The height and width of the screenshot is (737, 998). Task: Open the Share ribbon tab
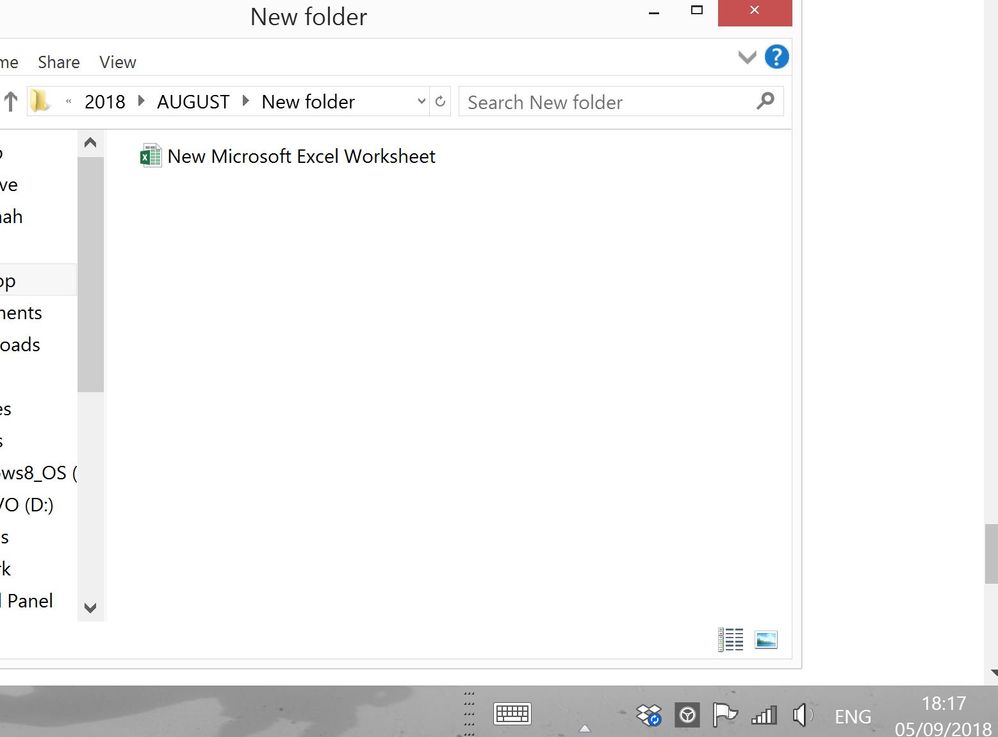58,62
